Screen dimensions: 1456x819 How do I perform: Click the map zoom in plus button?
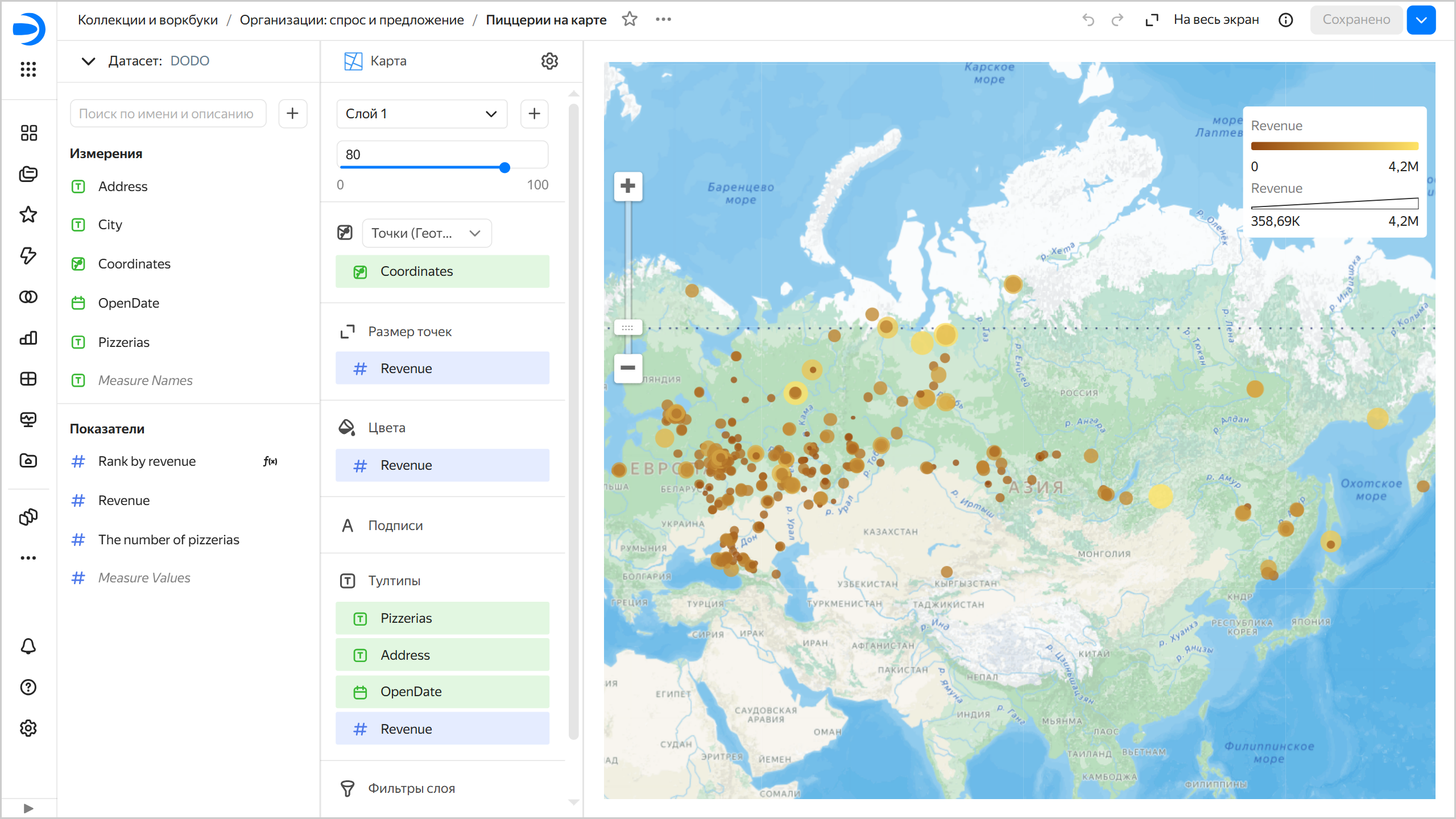coord(628,186)
